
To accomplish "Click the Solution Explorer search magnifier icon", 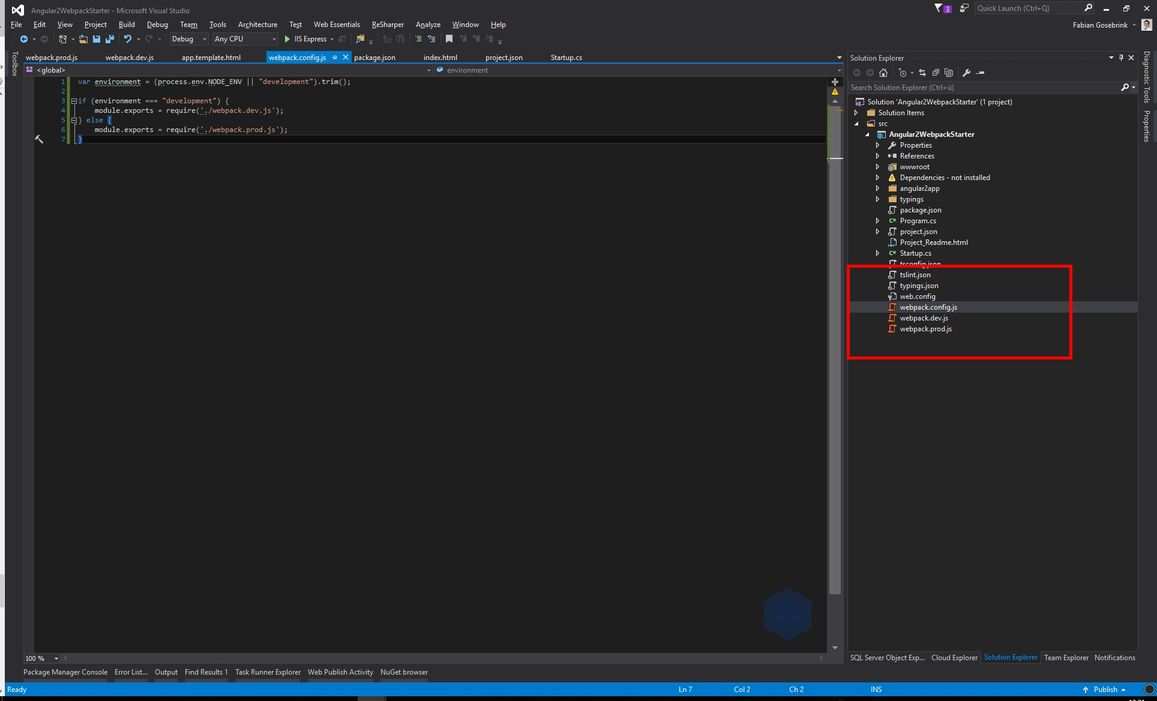I will click(1125, 87).
